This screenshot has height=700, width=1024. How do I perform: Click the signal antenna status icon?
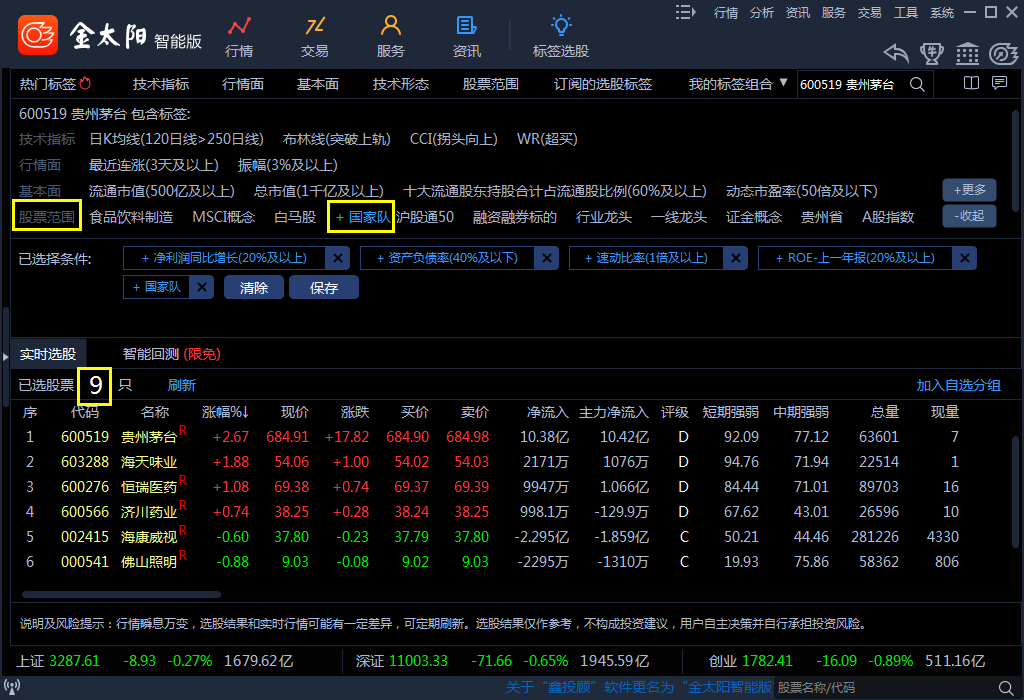click(12, 687)
